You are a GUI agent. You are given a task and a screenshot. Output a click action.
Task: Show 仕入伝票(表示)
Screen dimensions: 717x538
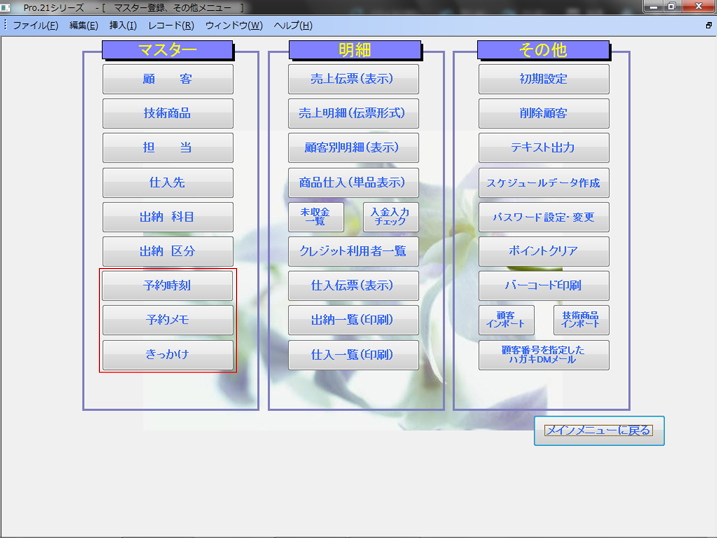[x=353, y=286]
